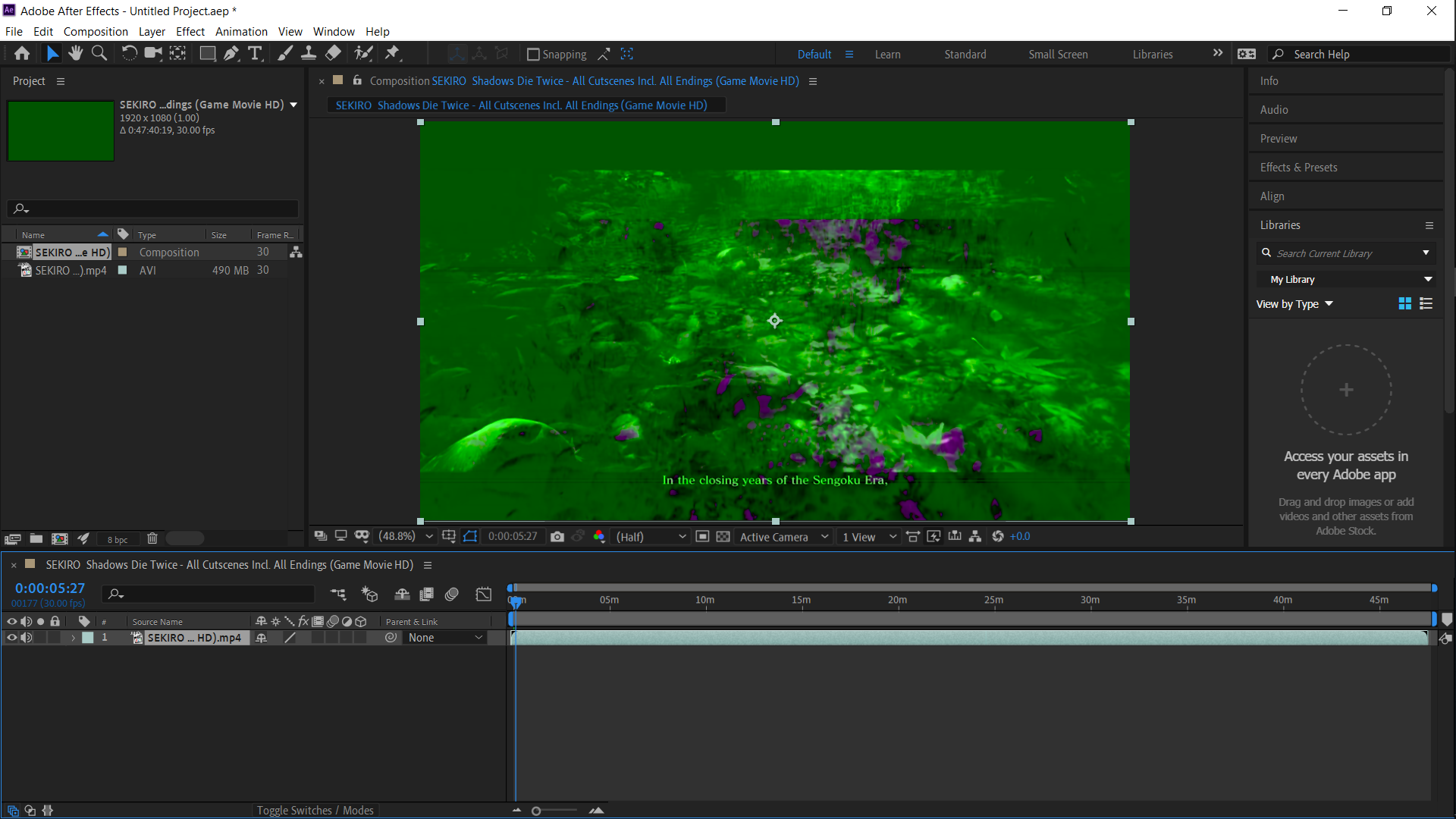
Task: Expand workspace overflow chevrons
Action: [1218, 53]
